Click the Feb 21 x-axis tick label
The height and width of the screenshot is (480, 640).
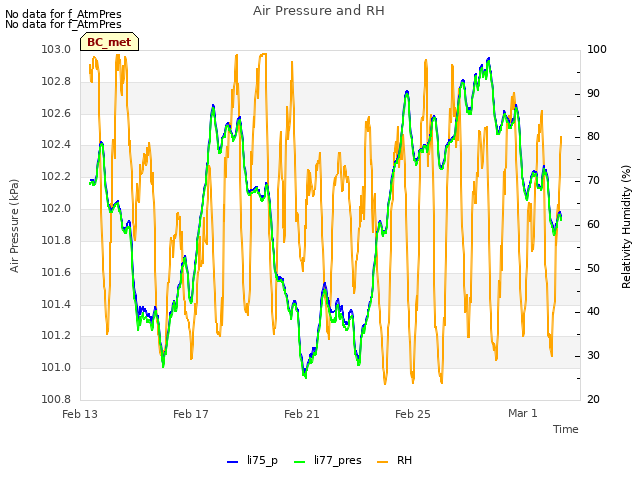click(x=302, y=414)
